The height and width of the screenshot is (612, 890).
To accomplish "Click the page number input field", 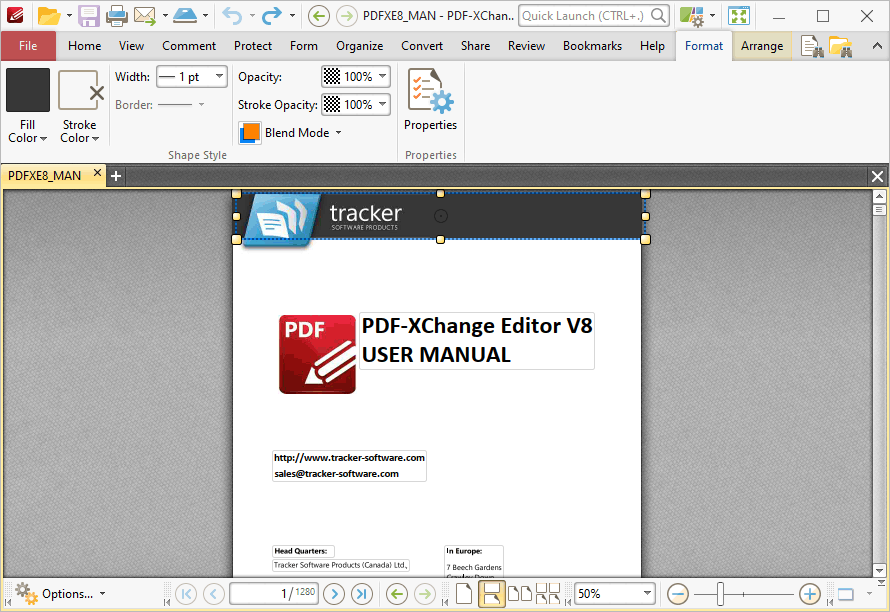I will coord(274,594).
